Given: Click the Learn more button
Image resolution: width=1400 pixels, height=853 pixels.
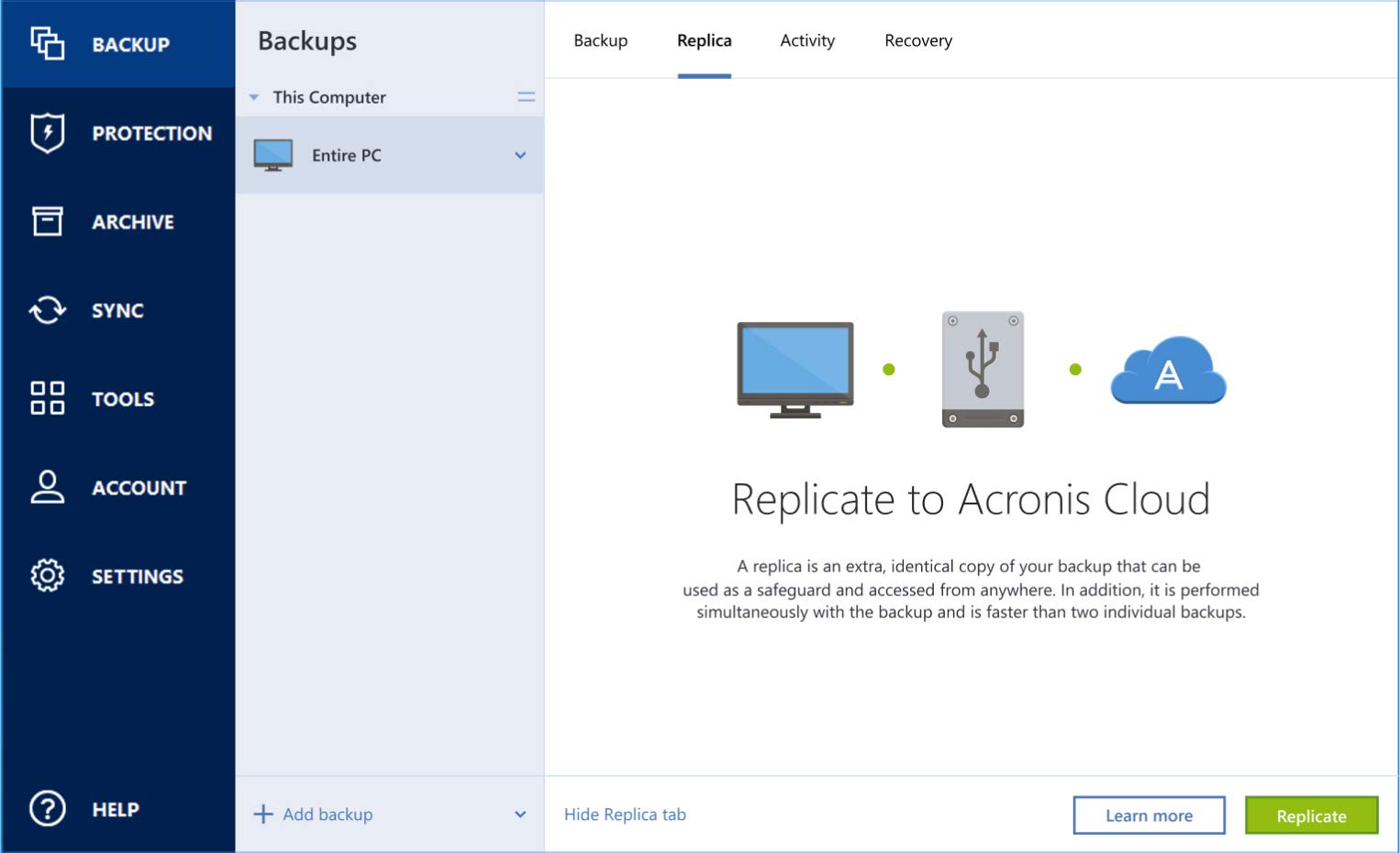Looking at the screenshot, I should tap(1149, 815).
